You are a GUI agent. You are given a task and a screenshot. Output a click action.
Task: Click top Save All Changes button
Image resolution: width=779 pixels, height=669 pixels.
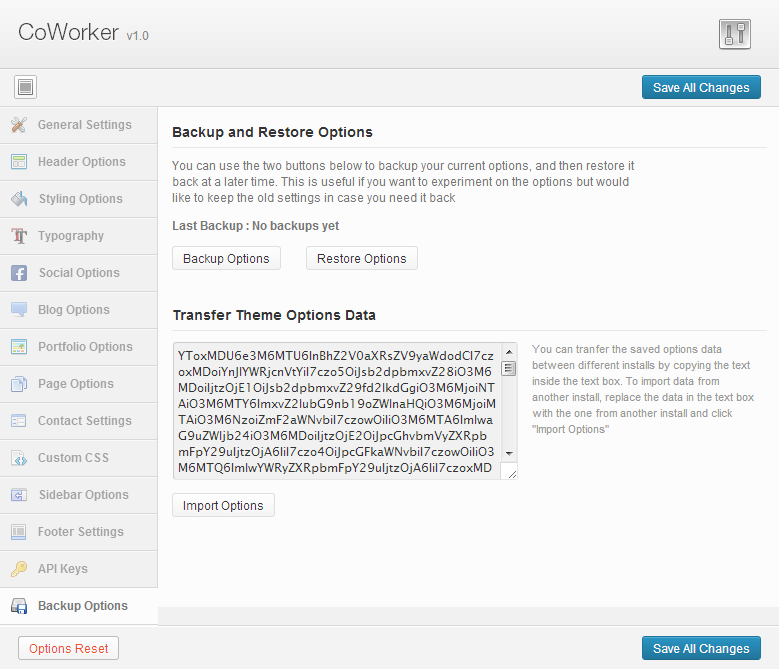pos(701,87)
